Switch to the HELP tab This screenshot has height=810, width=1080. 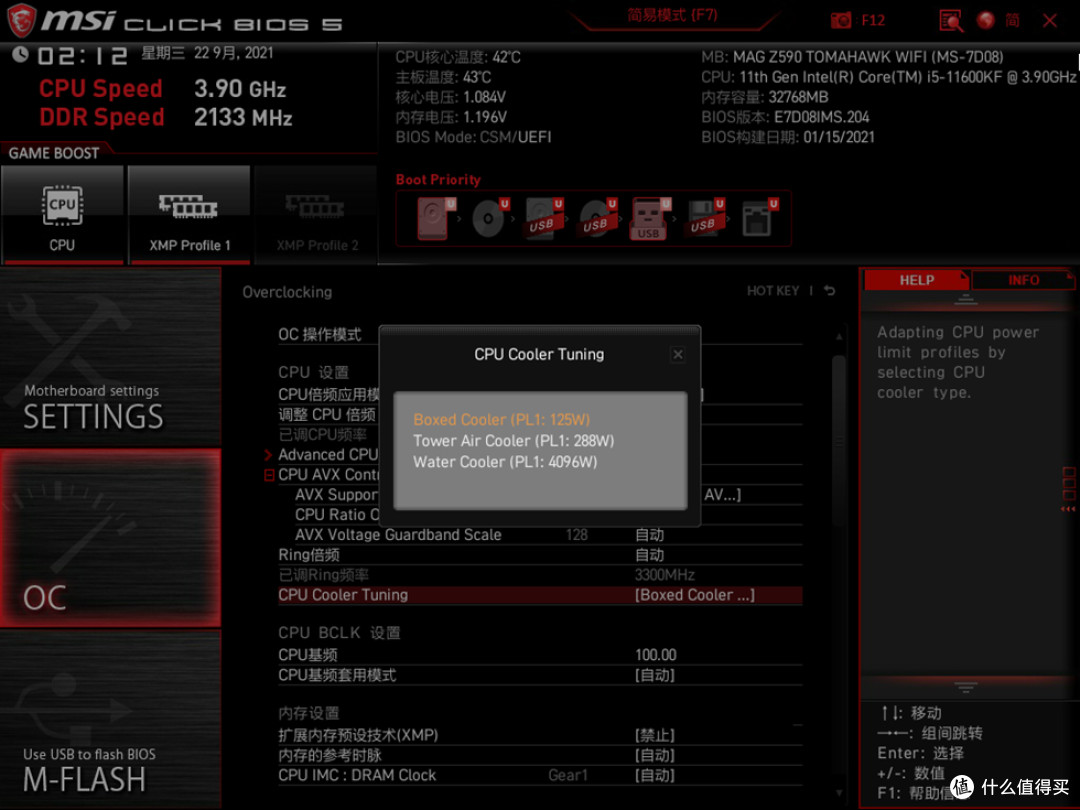tap(916, 280)
